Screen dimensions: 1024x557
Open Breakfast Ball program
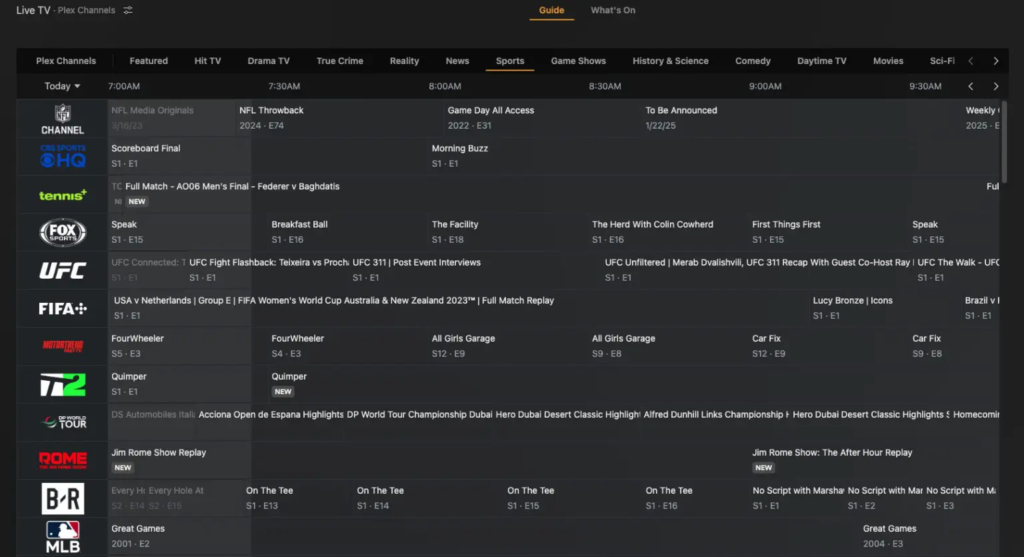348,232
